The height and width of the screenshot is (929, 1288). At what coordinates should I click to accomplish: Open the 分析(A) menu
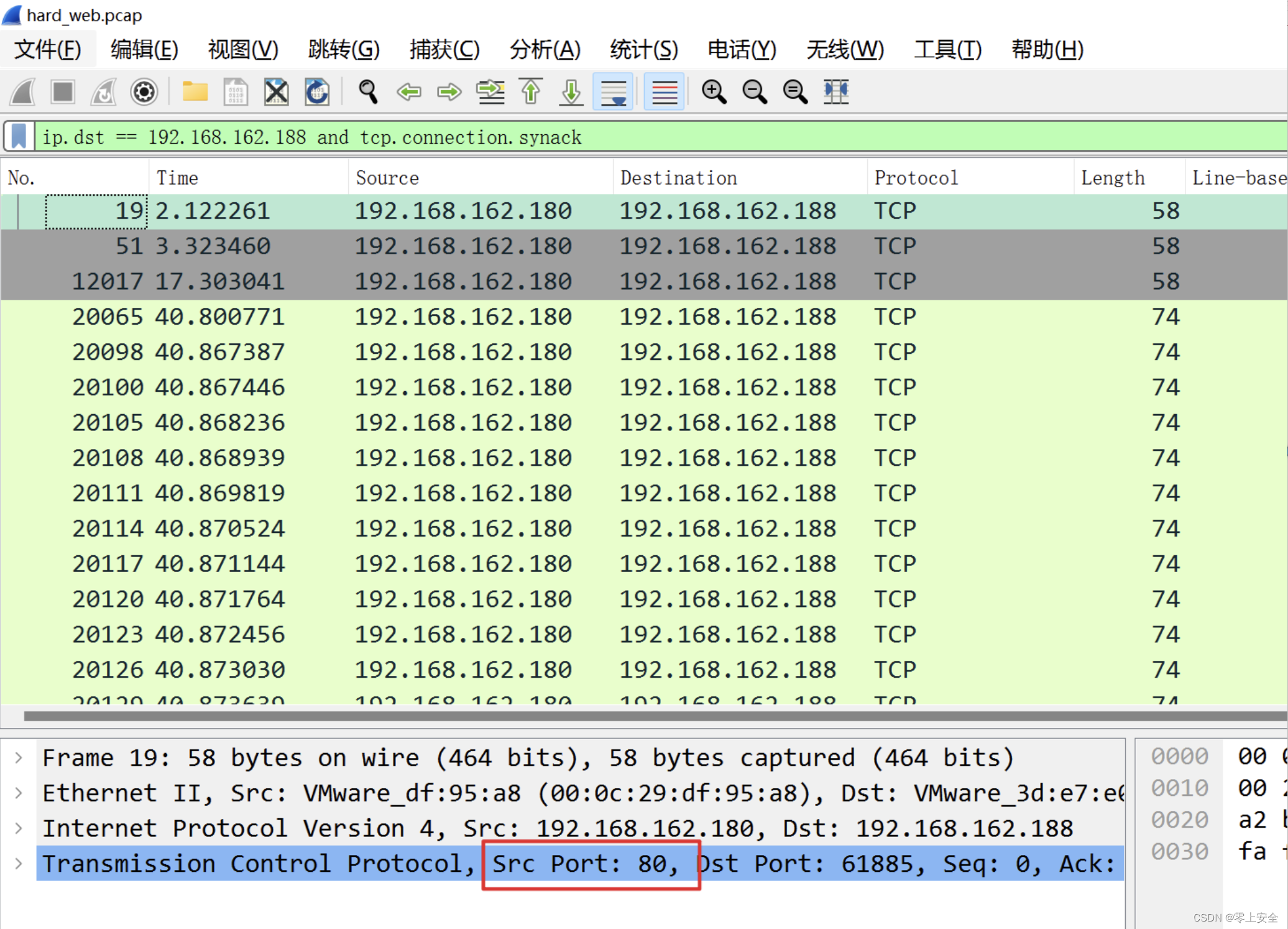(x=545, y=49)
